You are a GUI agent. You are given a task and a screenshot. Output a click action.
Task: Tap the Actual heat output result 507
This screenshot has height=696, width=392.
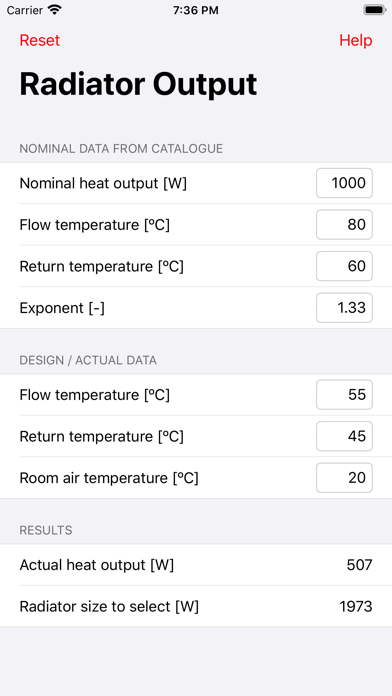pos(359,565)
